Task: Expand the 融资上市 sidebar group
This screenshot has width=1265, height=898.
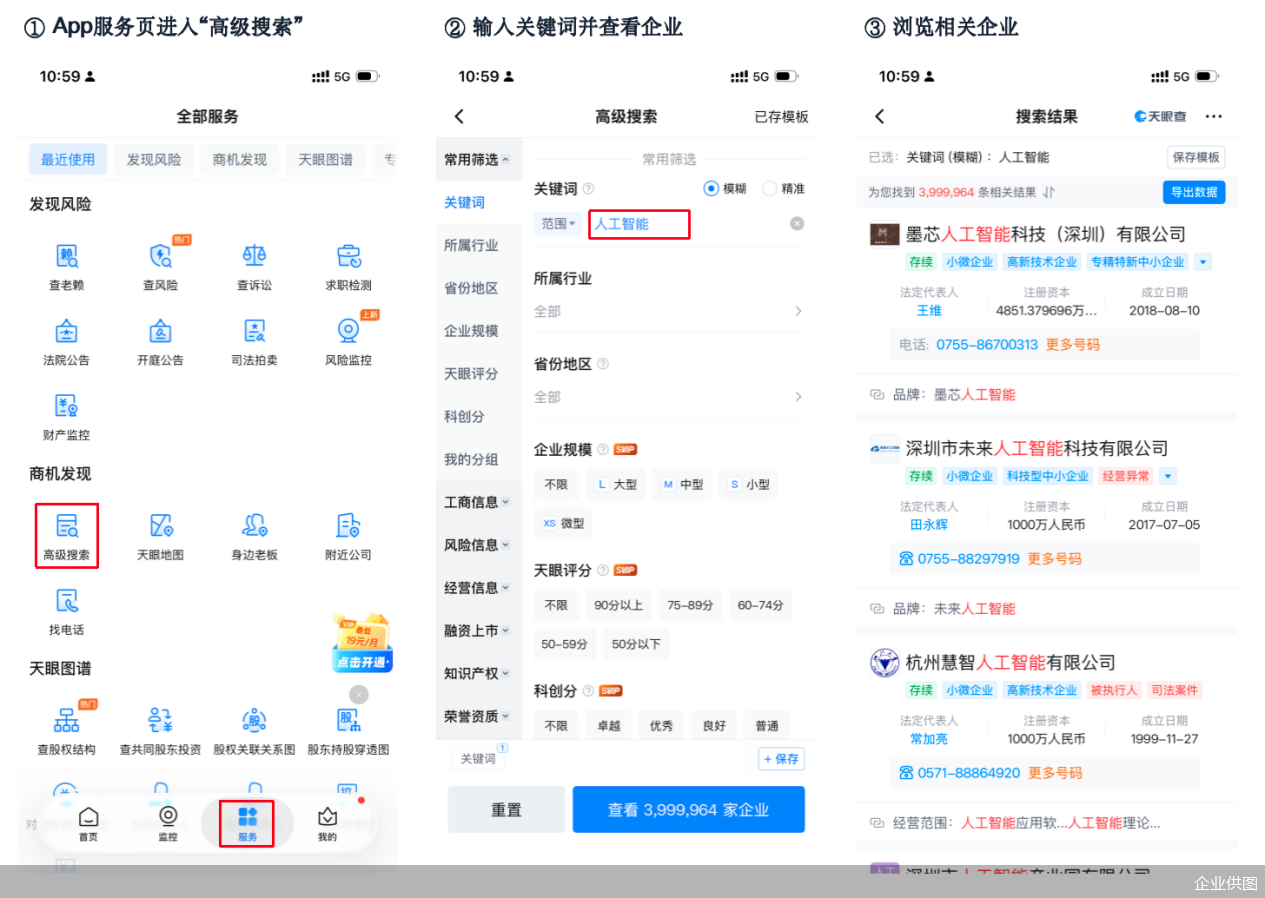Action: pos(478,630)
